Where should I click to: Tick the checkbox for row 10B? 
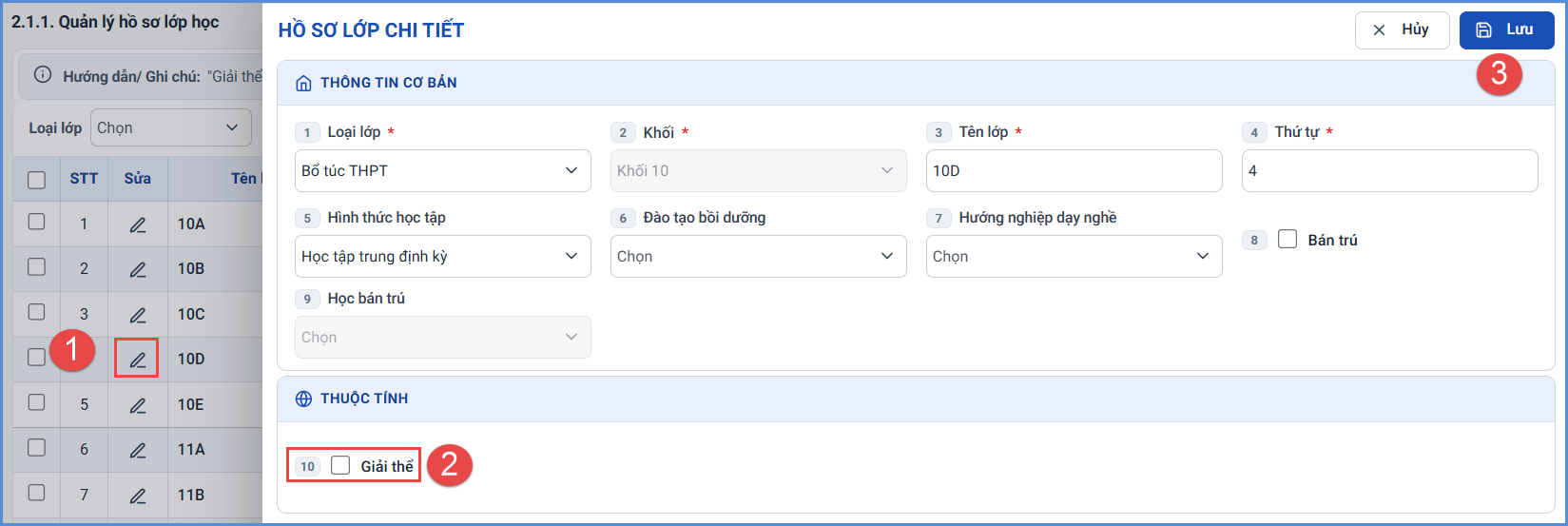[x=37, y=266]
